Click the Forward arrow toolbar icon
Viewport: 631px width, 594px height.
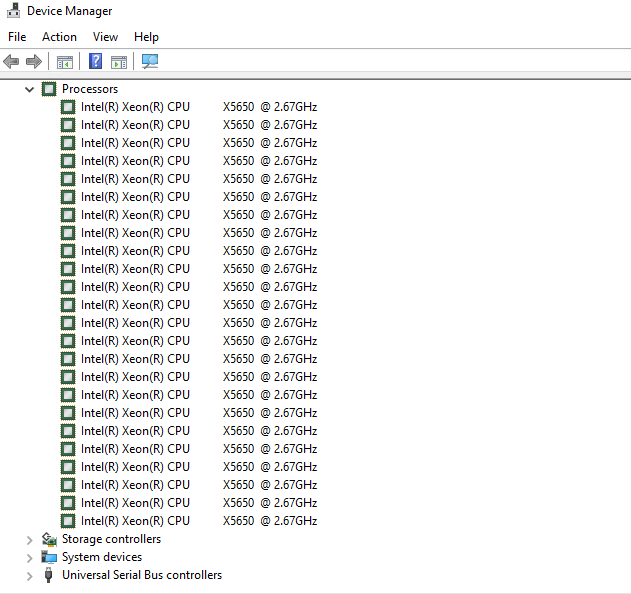[x=34, y=62]
